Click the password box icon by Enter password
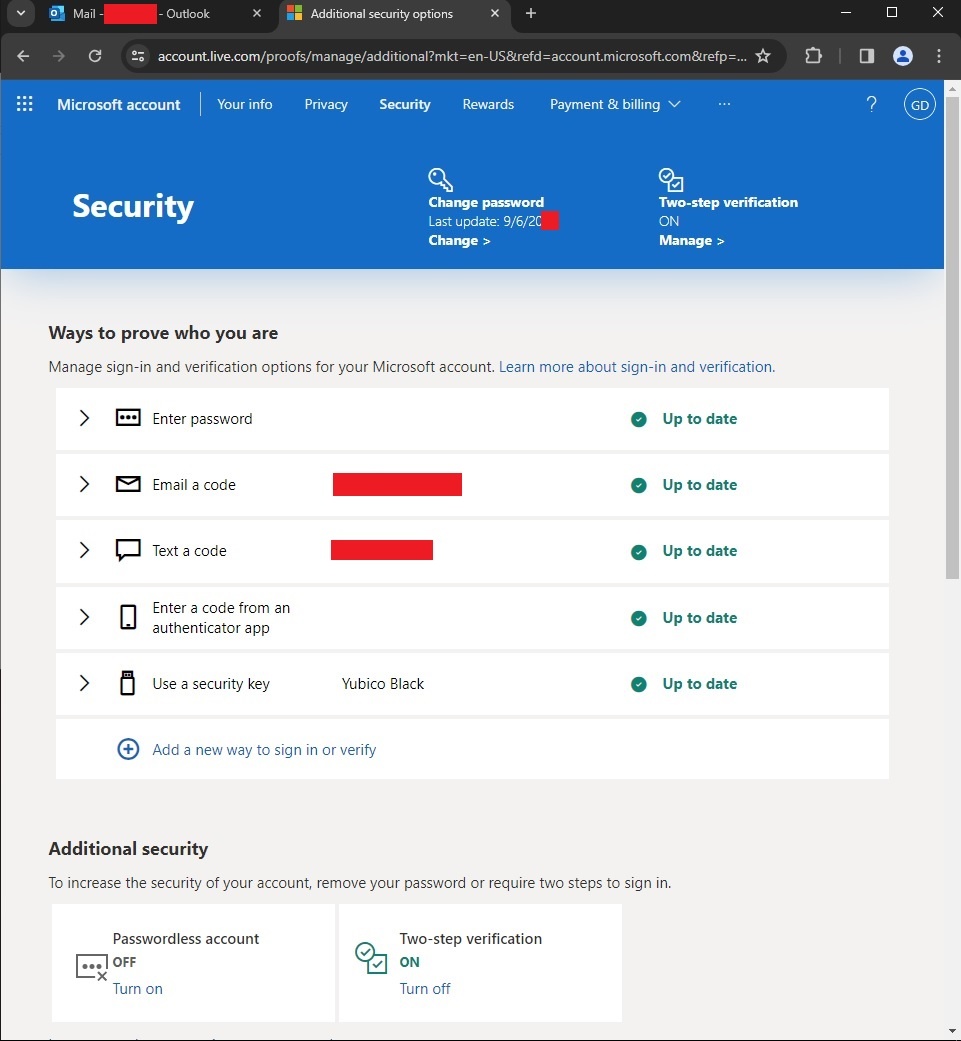Screen dimensions: 961x1041 point(128,418)
